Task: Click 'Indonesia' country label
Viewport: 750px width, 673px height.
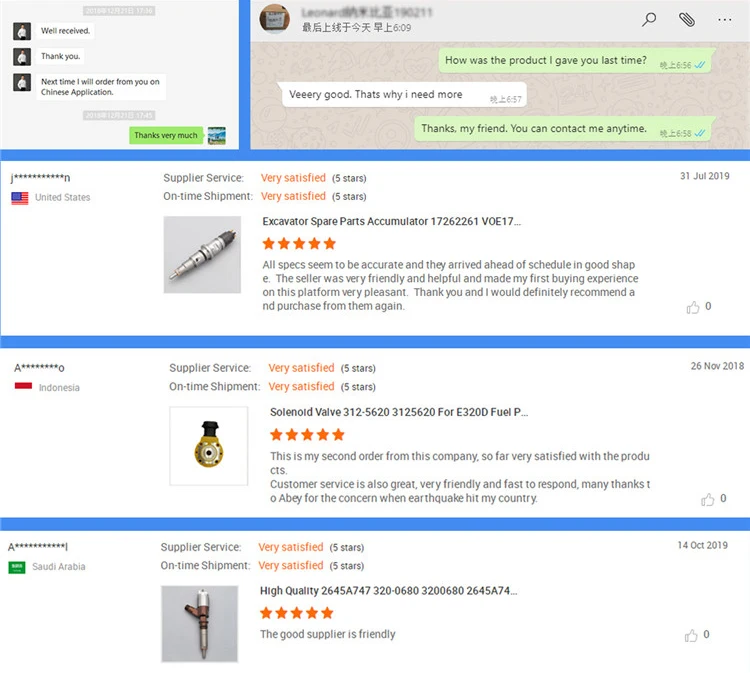Action: [x=59, y=388]
